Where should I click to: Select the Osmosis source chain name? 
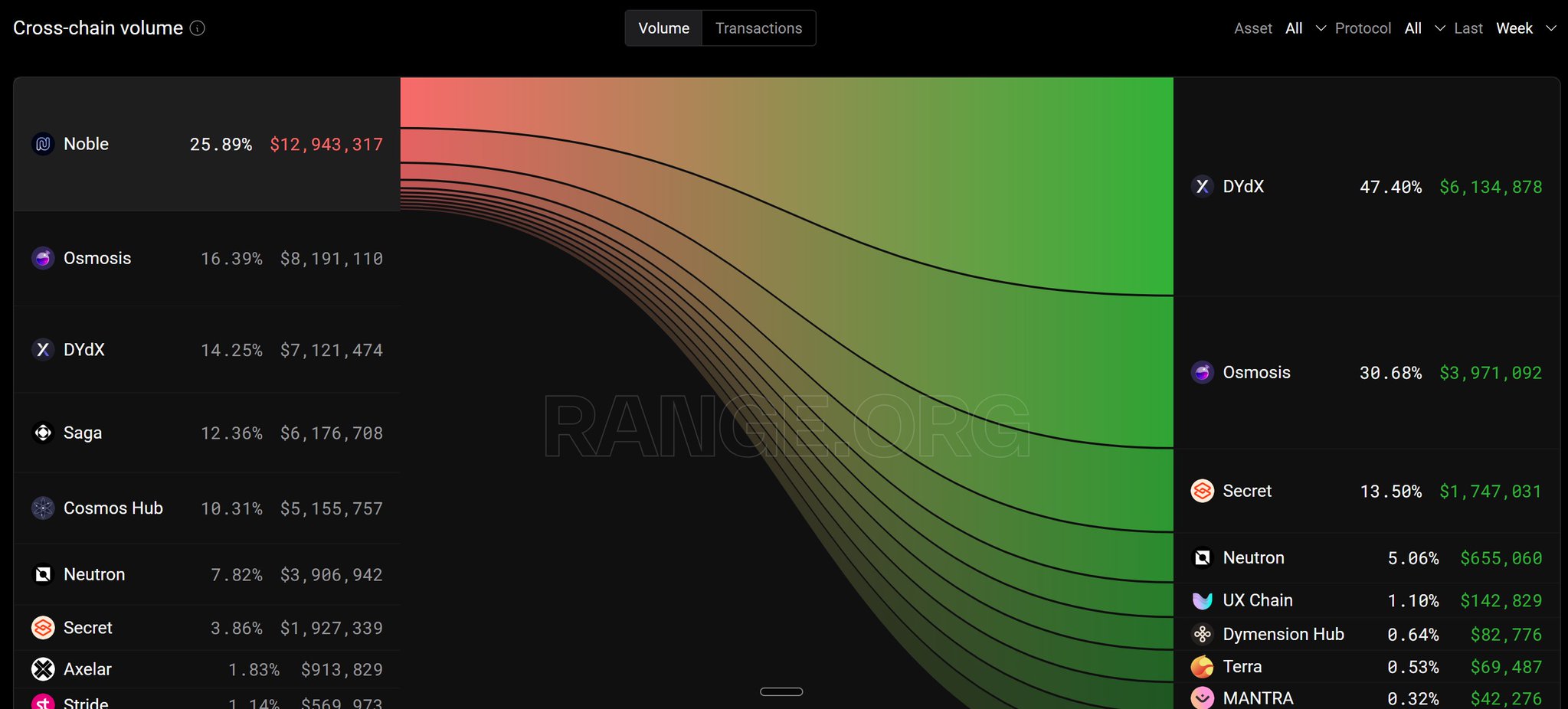click(97, 258)
